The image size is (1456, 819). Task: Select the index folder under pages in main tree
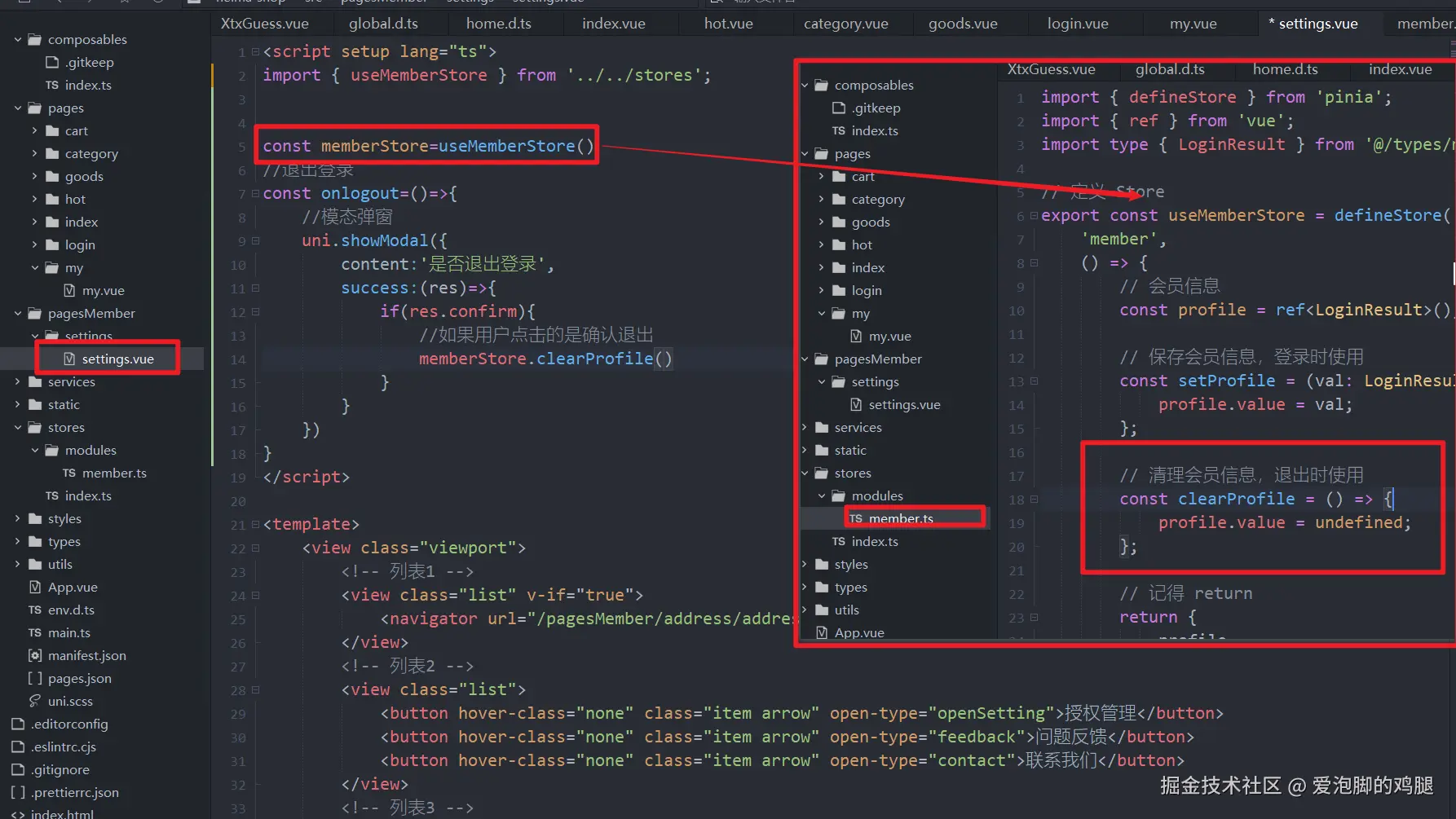82,222
